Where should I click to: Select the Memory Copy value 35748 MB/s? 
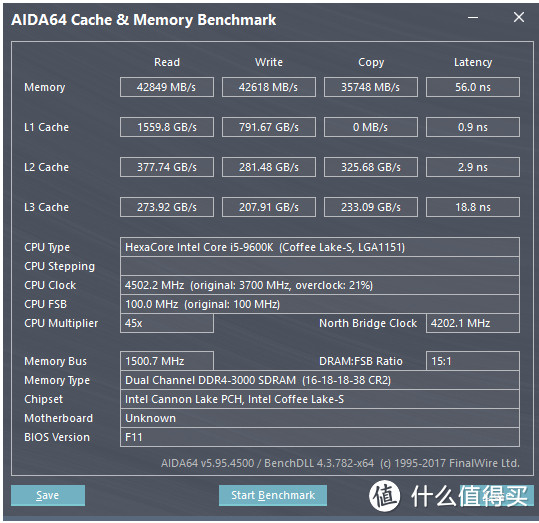coord(371,87)
